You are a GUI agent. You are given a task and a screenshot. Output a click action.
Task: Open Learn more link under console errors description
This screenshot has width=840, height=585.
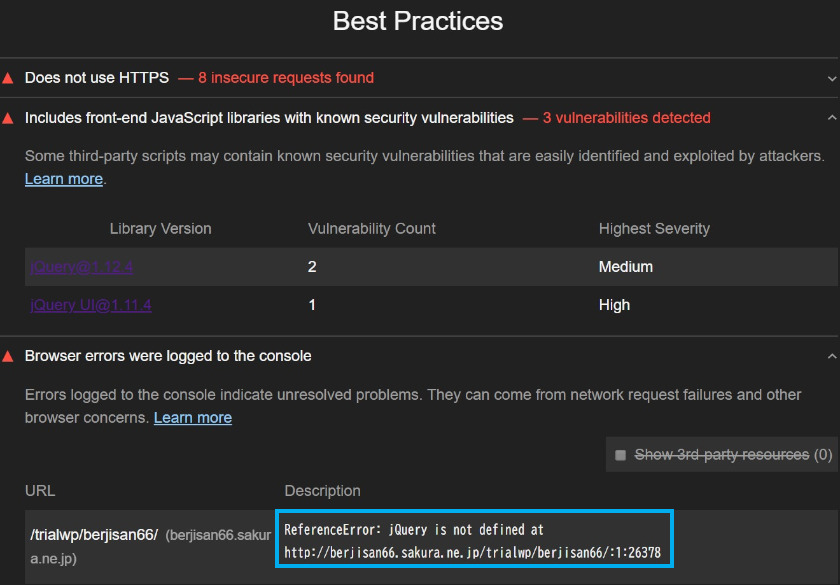193,418
